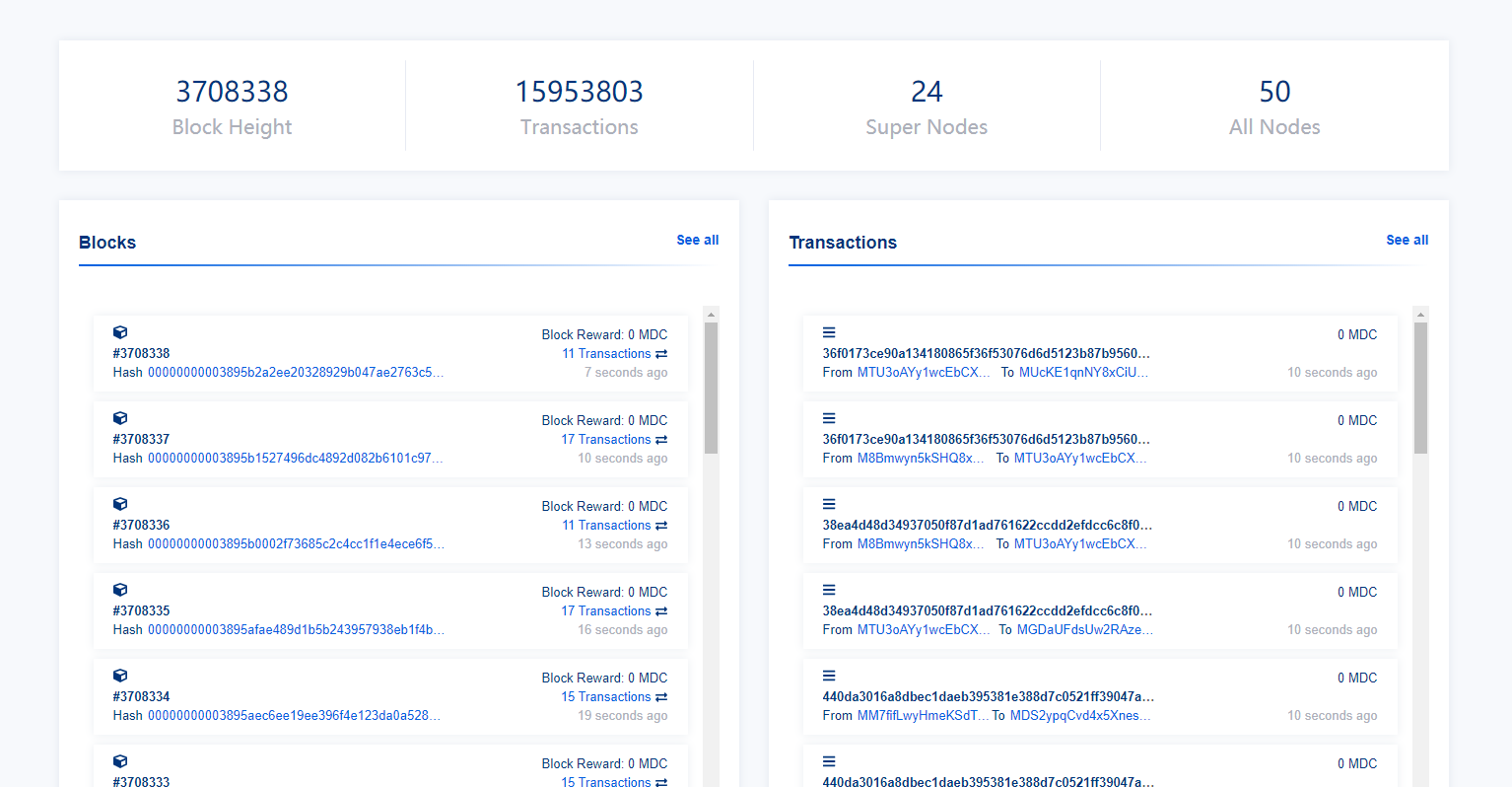Open block number #3708338
This screenshot has height=787, width=1512.
(x=141, y=353)
